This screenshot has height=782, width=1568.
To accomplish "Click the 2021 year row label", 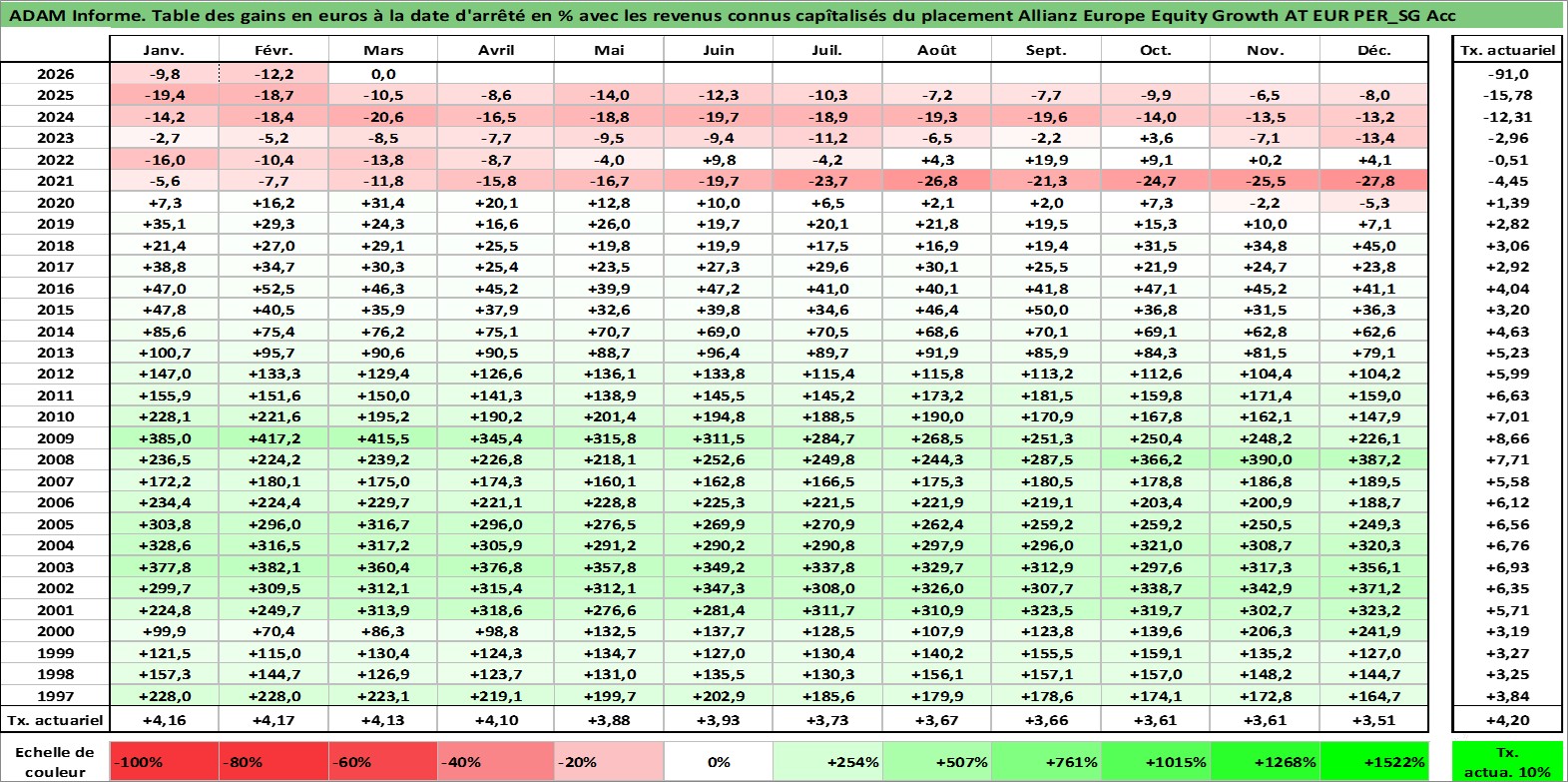I will [x=55, y=181].
